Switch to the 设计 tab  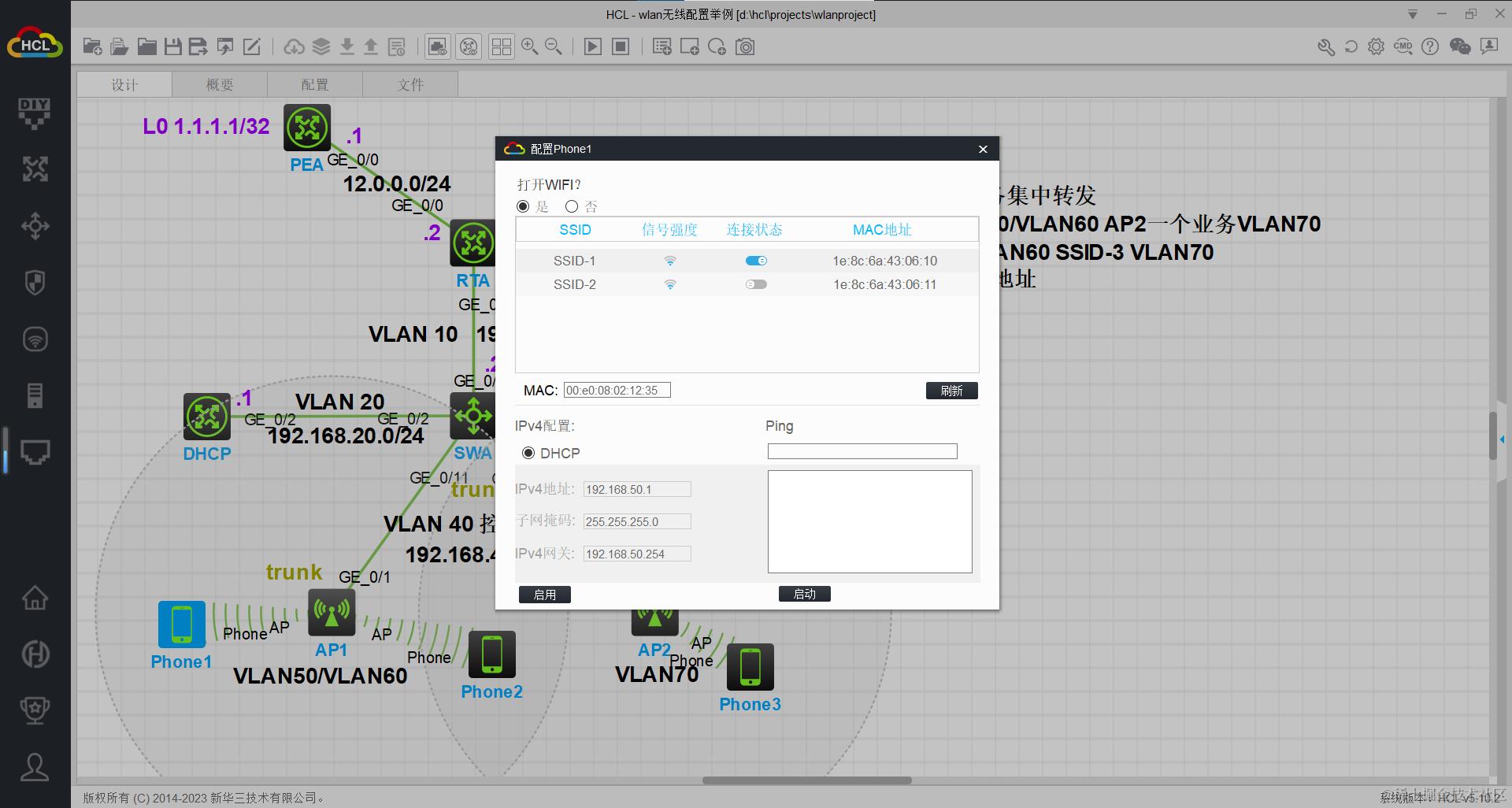click(124, 84)
